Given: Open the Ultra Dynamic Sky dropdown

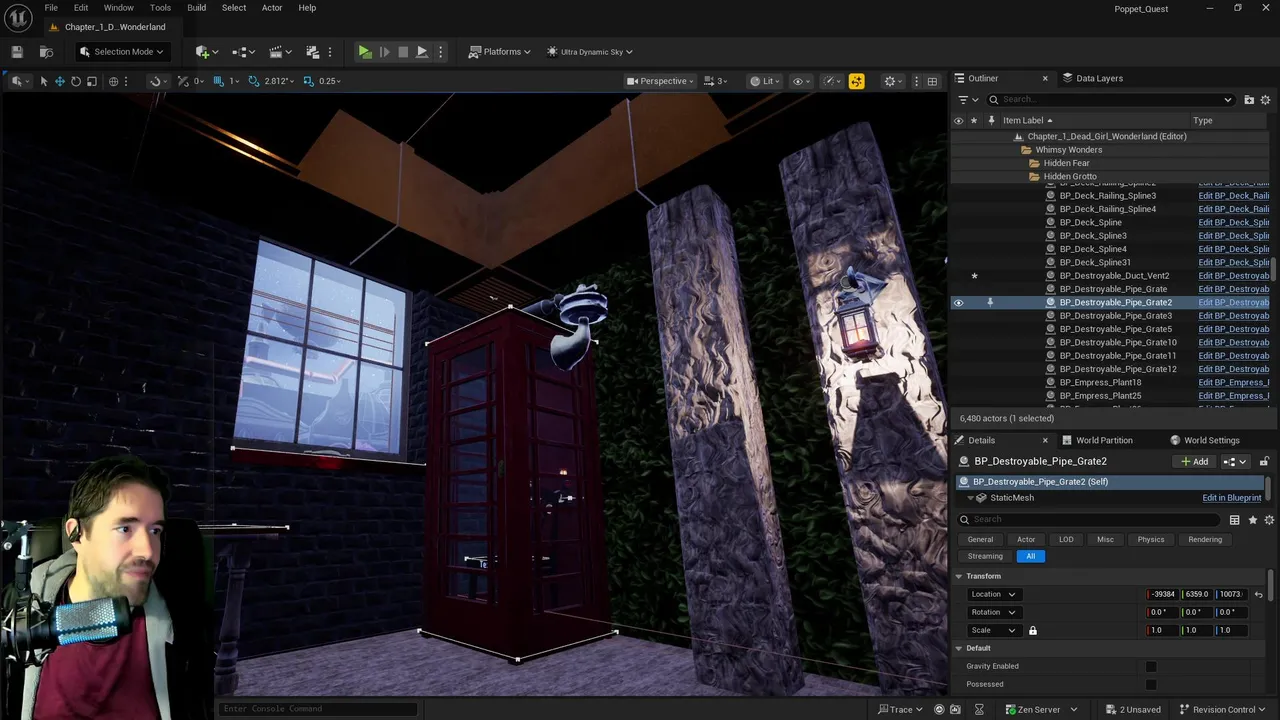Looking at the screenshot, I should (x=590, y=52).
